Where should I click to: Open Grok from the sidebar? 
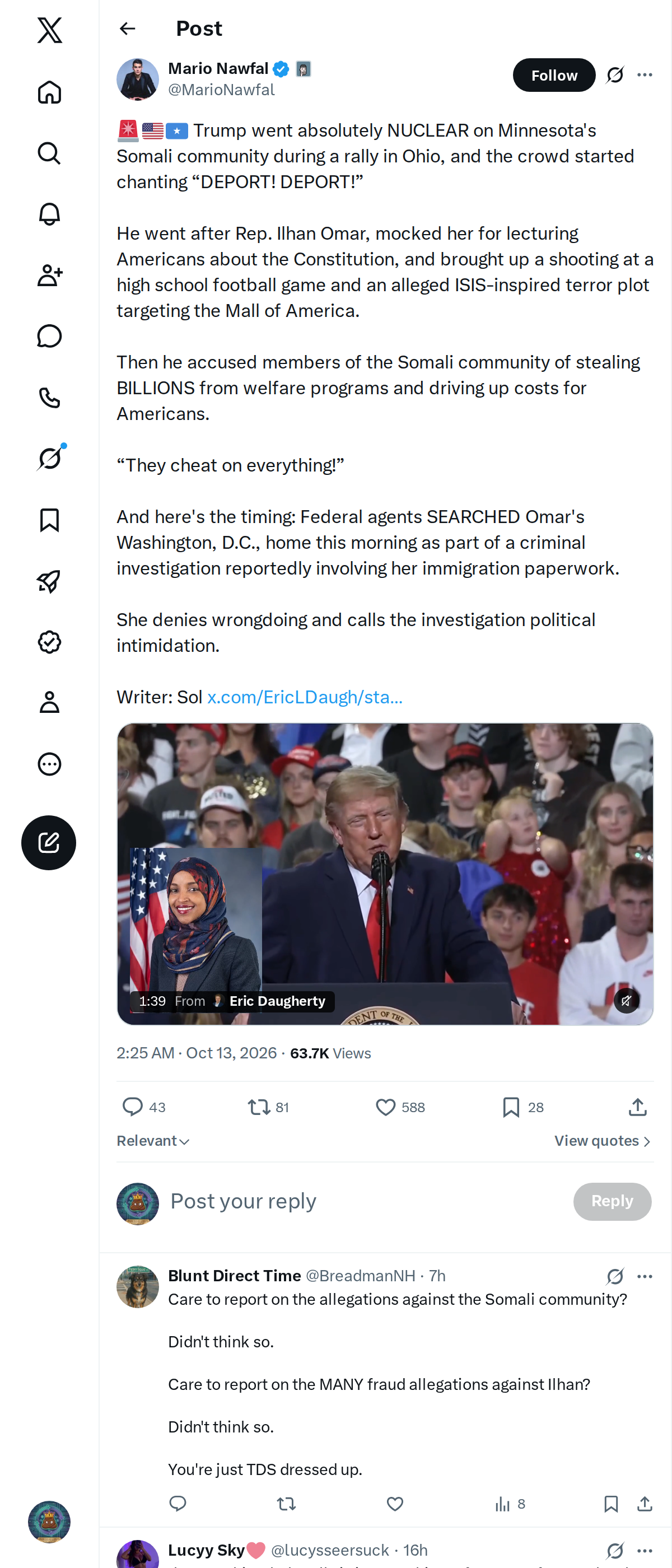49,458
